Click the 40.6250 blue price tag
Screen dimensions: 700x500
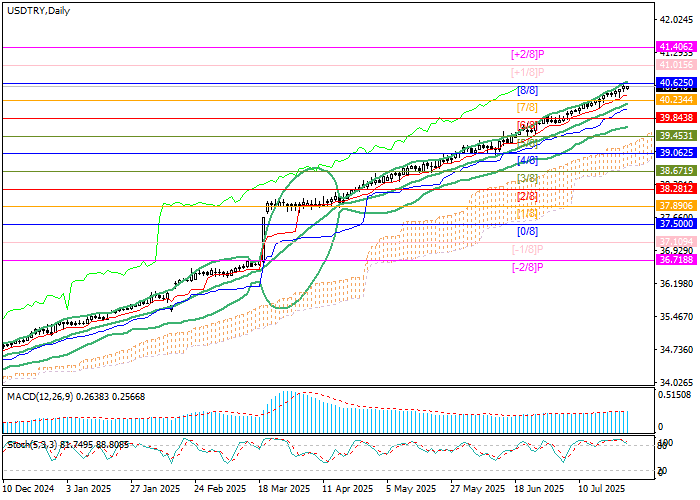676,83
